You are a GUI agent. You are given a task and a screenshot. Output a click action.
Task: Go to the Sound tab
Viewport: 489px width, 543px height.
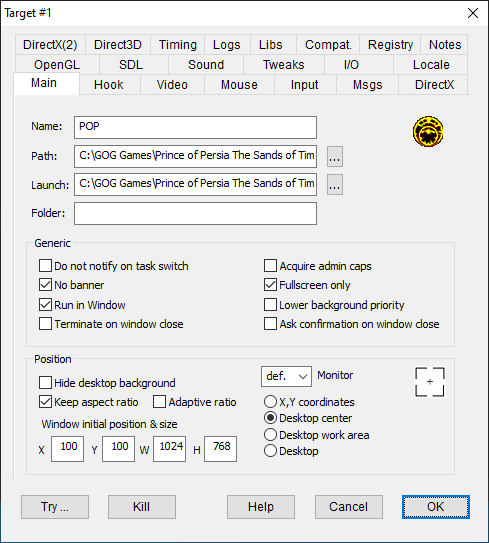[x=206, y=65]
